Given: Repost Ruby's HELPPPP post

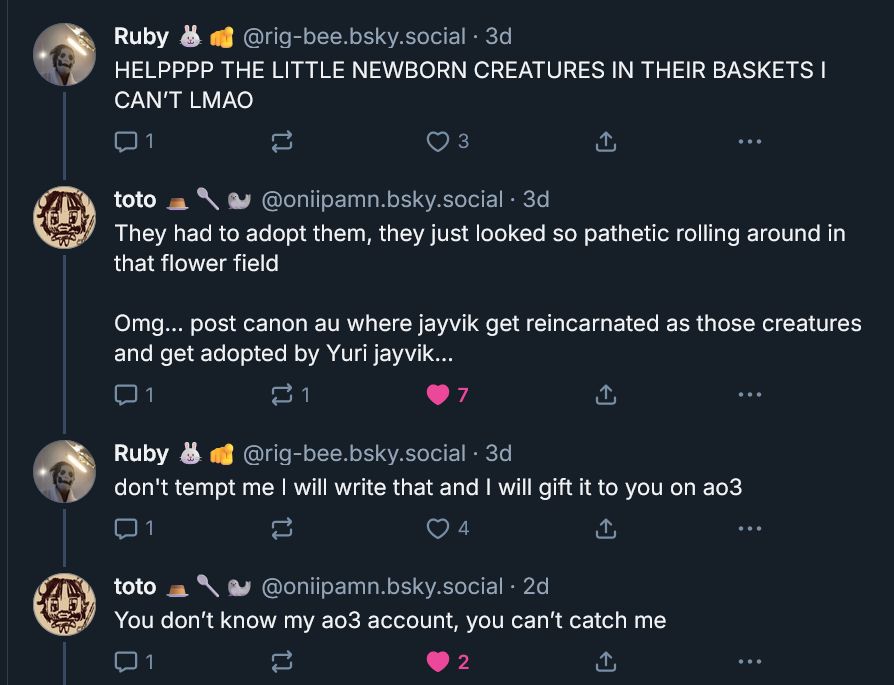Looking at the screenshot, I should (x=282, y=141).
